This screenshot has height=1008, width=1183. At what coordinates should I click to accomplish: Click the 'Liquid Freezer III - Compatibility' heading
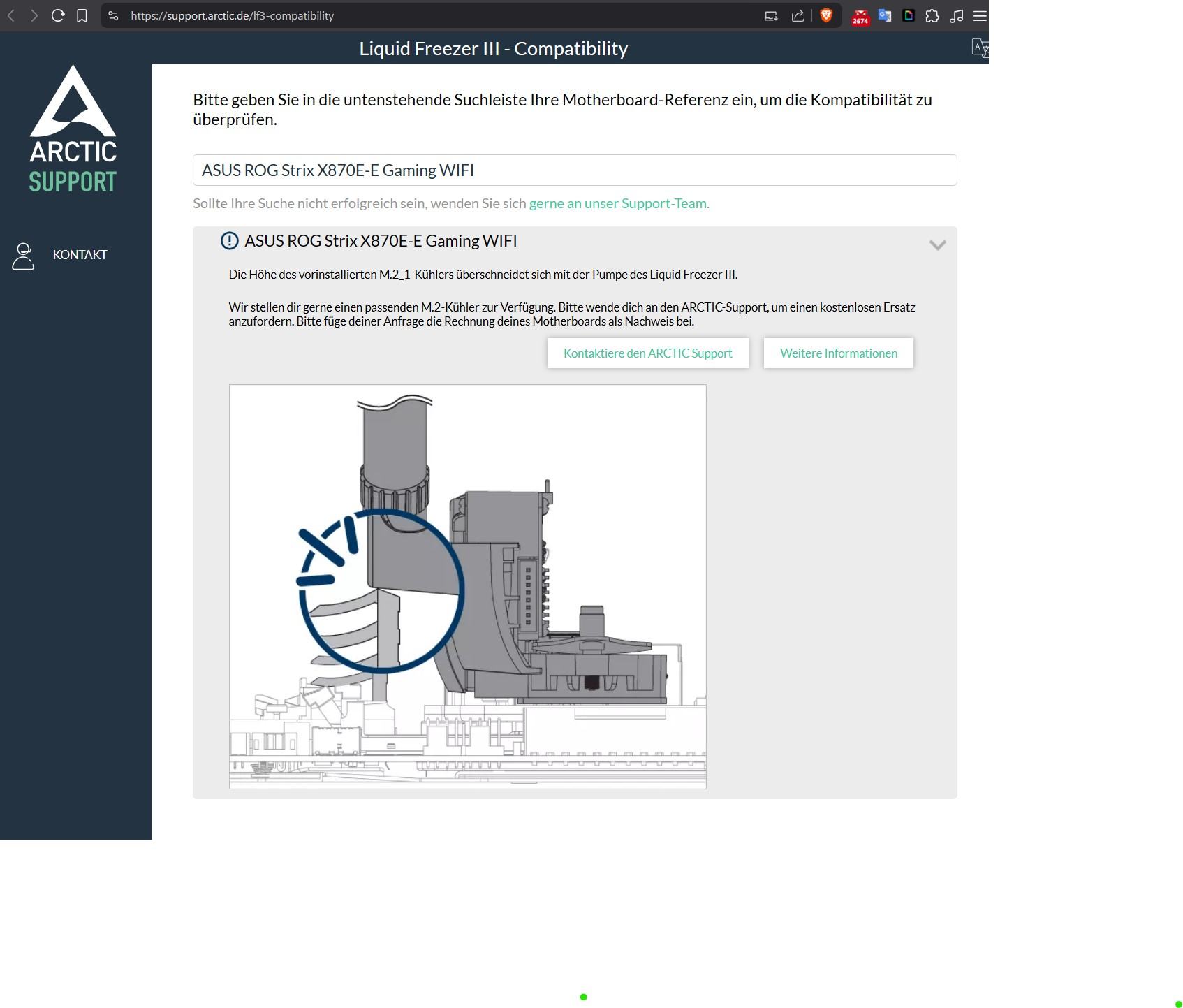point(494,48)
